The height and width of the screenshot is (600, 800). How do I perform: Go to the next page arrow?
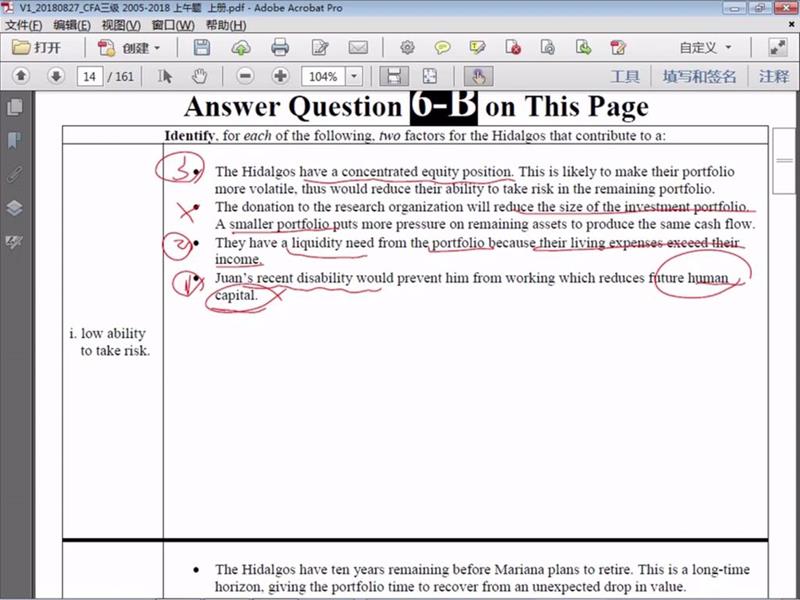coord(56,76)
